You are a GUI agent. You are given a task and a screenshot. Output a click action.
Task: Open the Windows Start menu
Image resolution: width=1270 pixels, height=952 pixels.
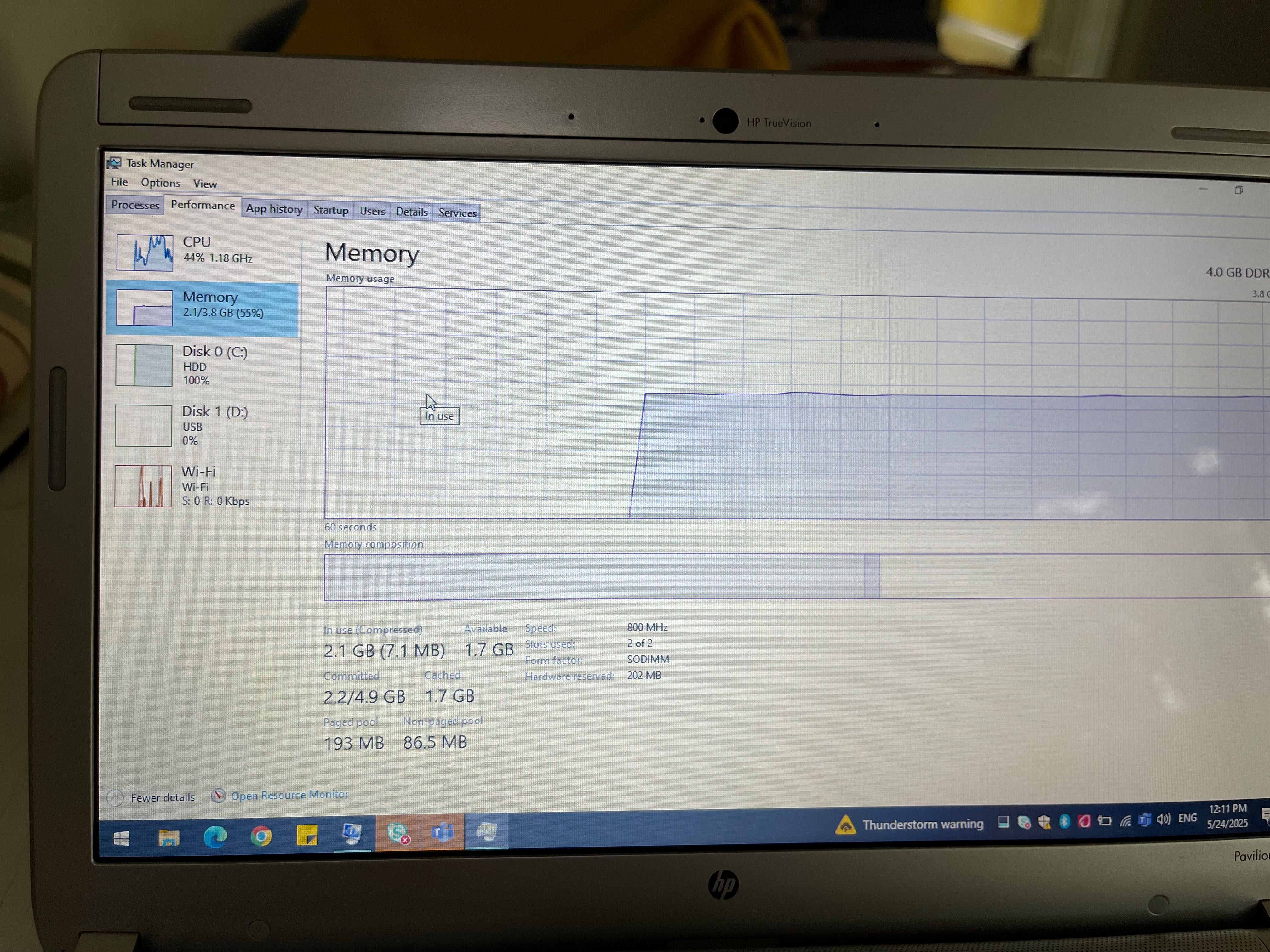click(121, 839)
